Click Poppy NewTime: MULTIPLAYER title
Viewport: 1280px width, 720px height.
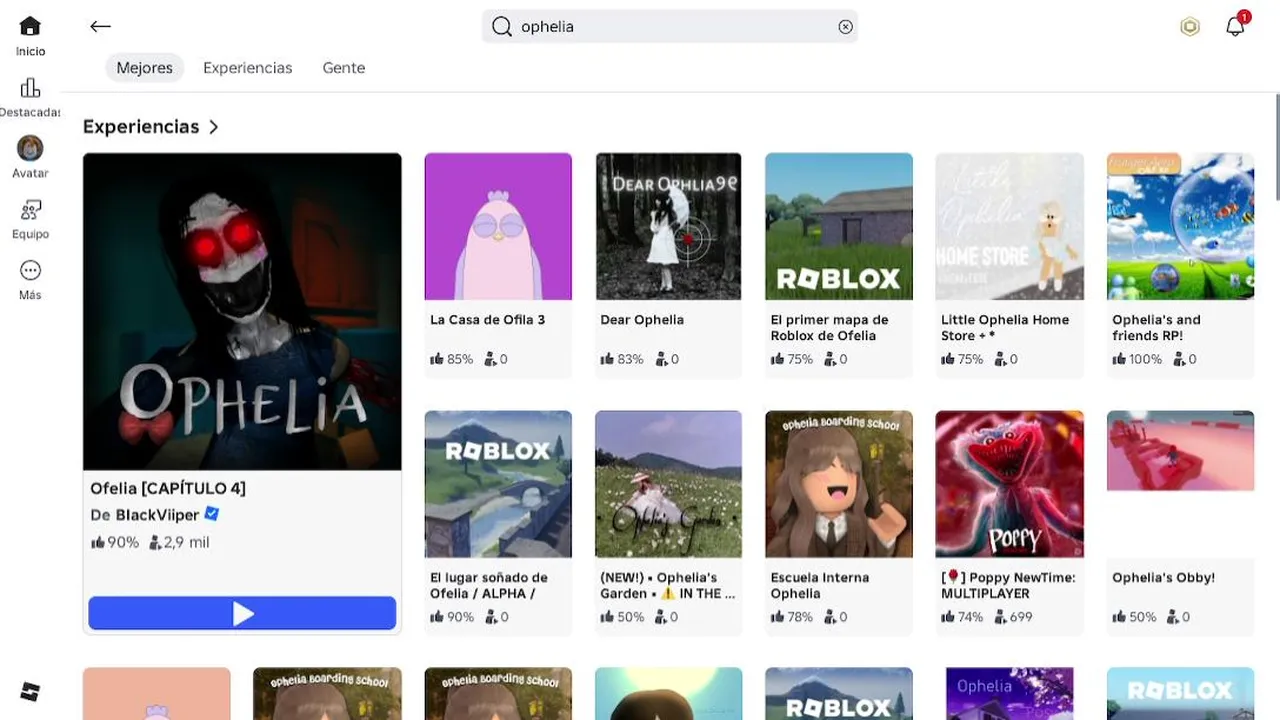[x=1009, y=585]
